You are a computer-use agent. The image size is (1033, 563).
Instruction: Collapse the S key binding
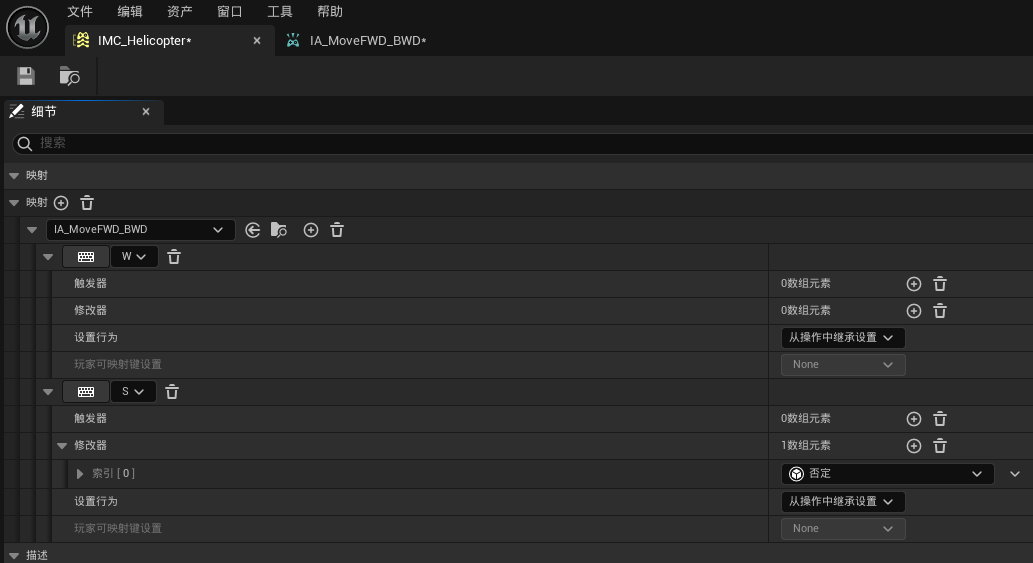pyautogui.click(x=48, y=392)
